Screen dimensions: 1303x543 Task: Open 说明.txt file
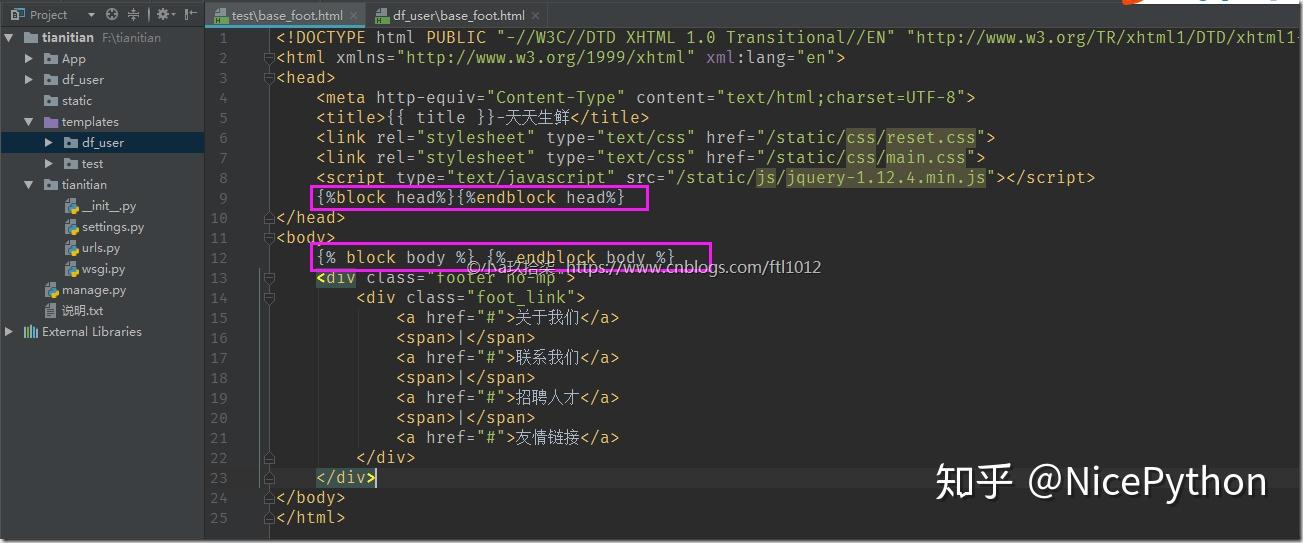82,311
